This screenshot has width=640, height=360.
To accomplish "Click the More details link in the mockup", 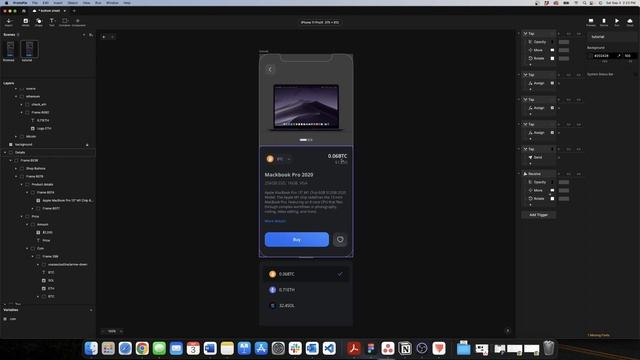I will [x=275, y=221].
